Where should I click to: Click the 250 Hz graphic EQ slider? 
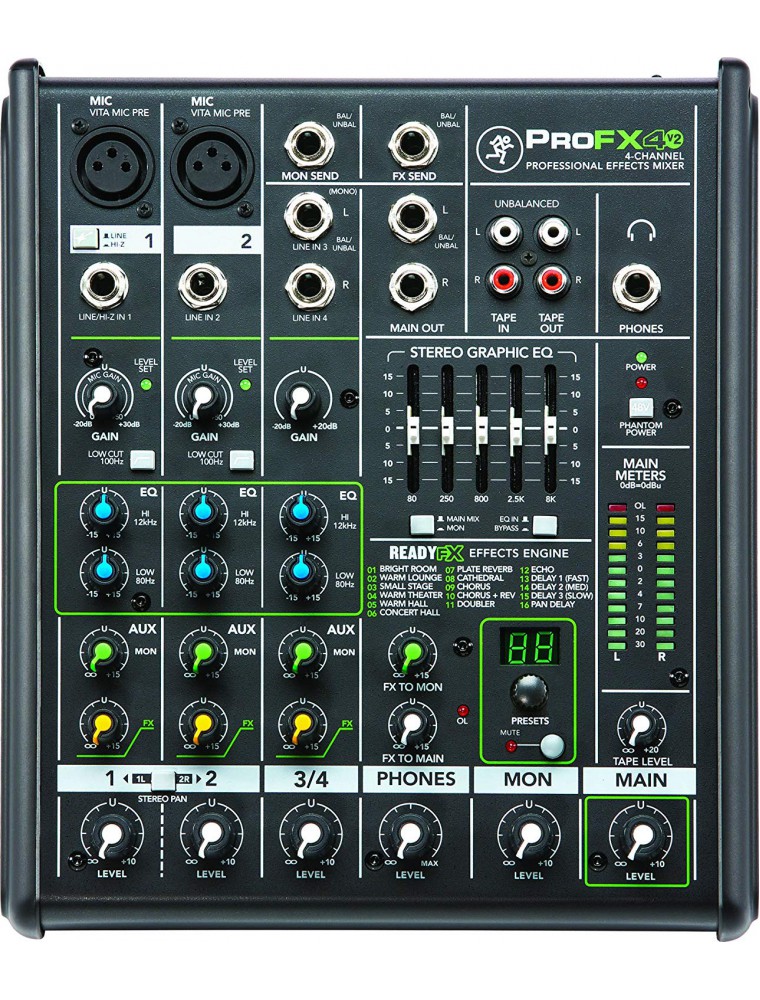[x=446, y=428]
